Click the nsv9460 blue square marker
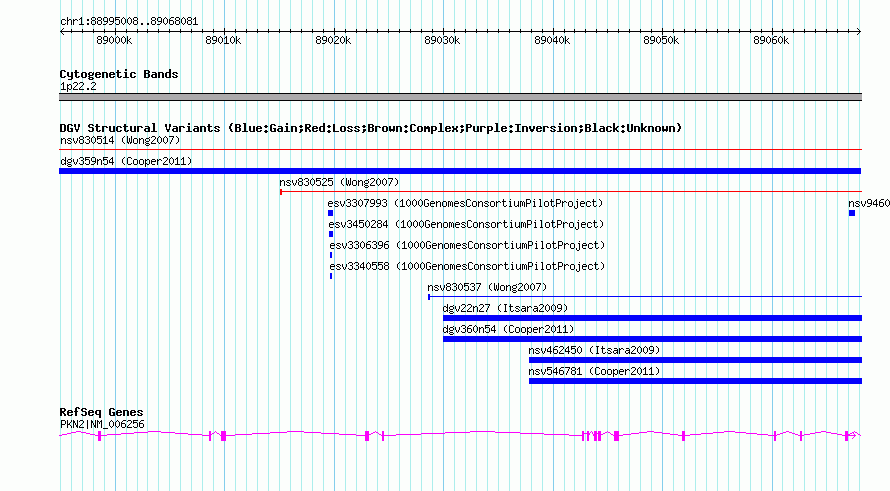Viewport: 890px width, 491px height. 852,213
